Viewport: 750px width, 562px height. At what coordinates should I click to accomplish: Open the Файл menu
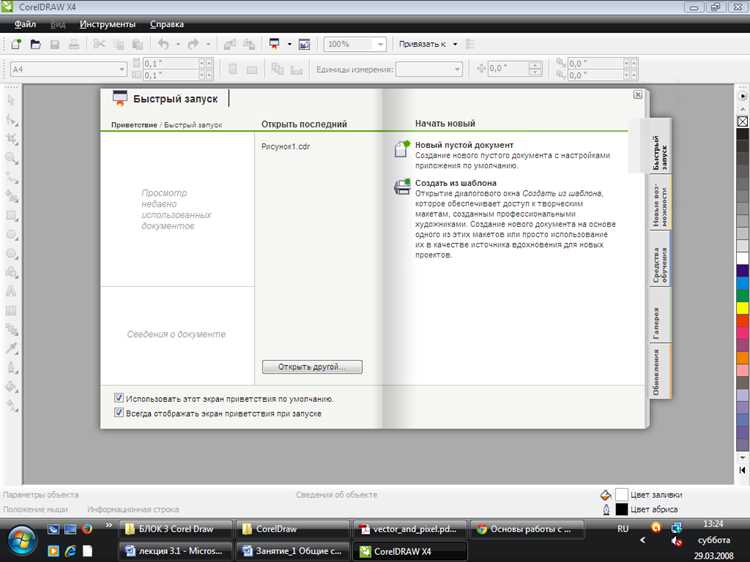[x=25, y=24]
